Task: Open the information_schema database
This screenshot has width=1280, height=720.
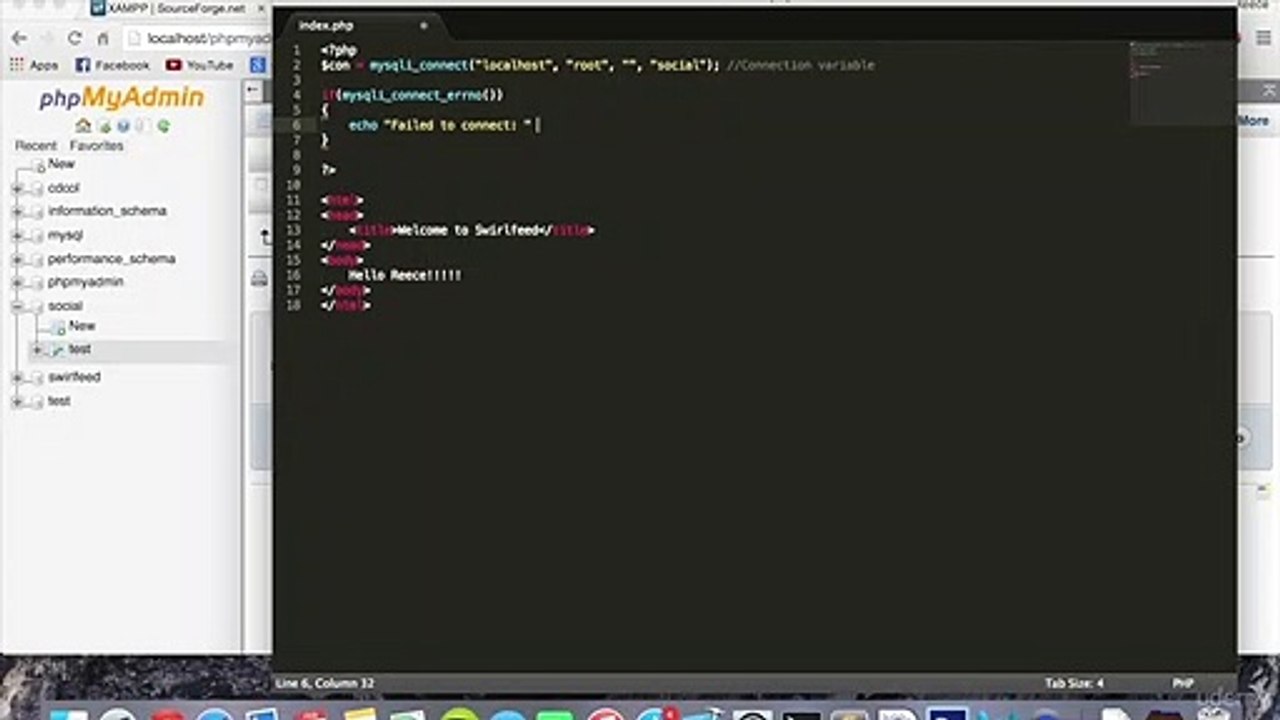Action: [x=107, y=212]
